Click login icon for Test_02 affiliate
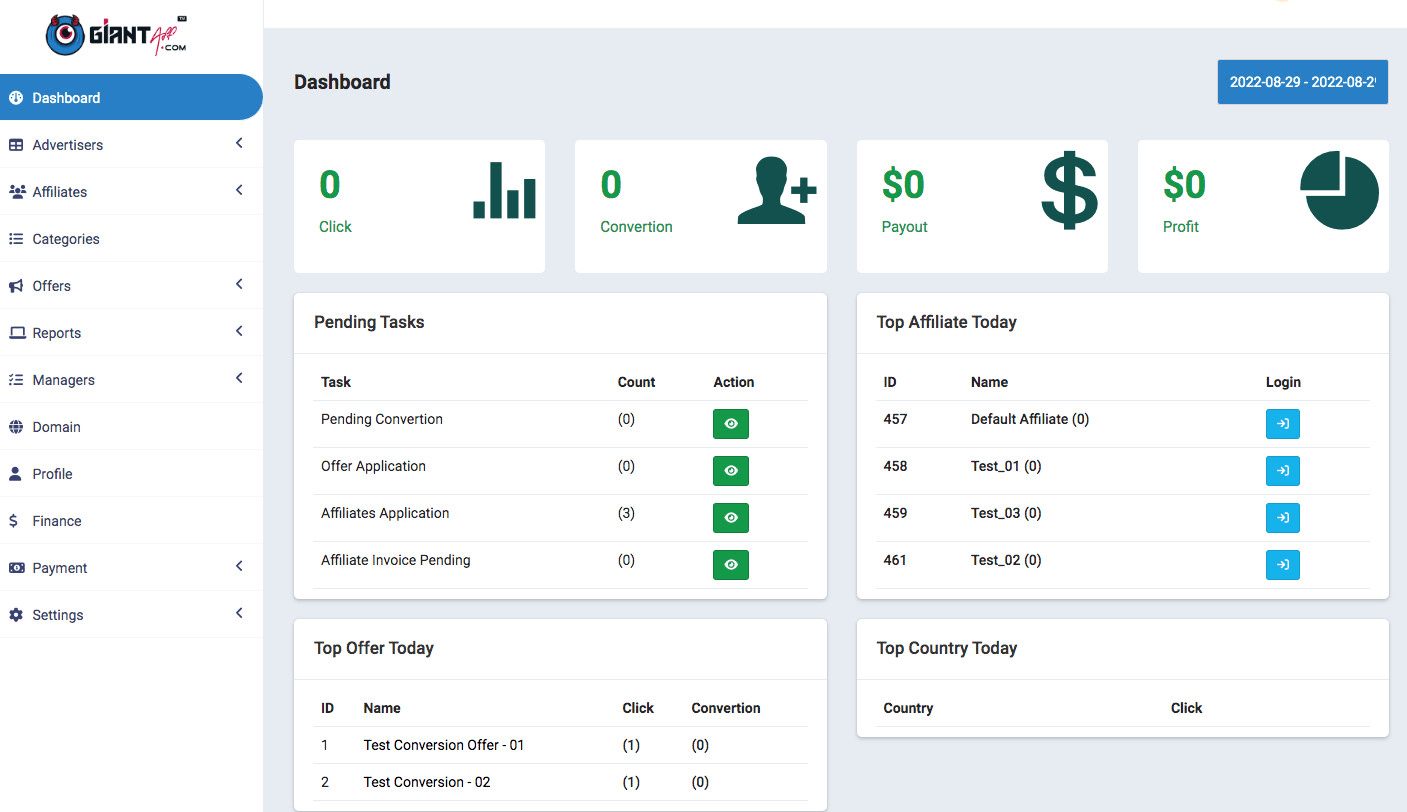1407x812 pixels. tap(1282, 565)
